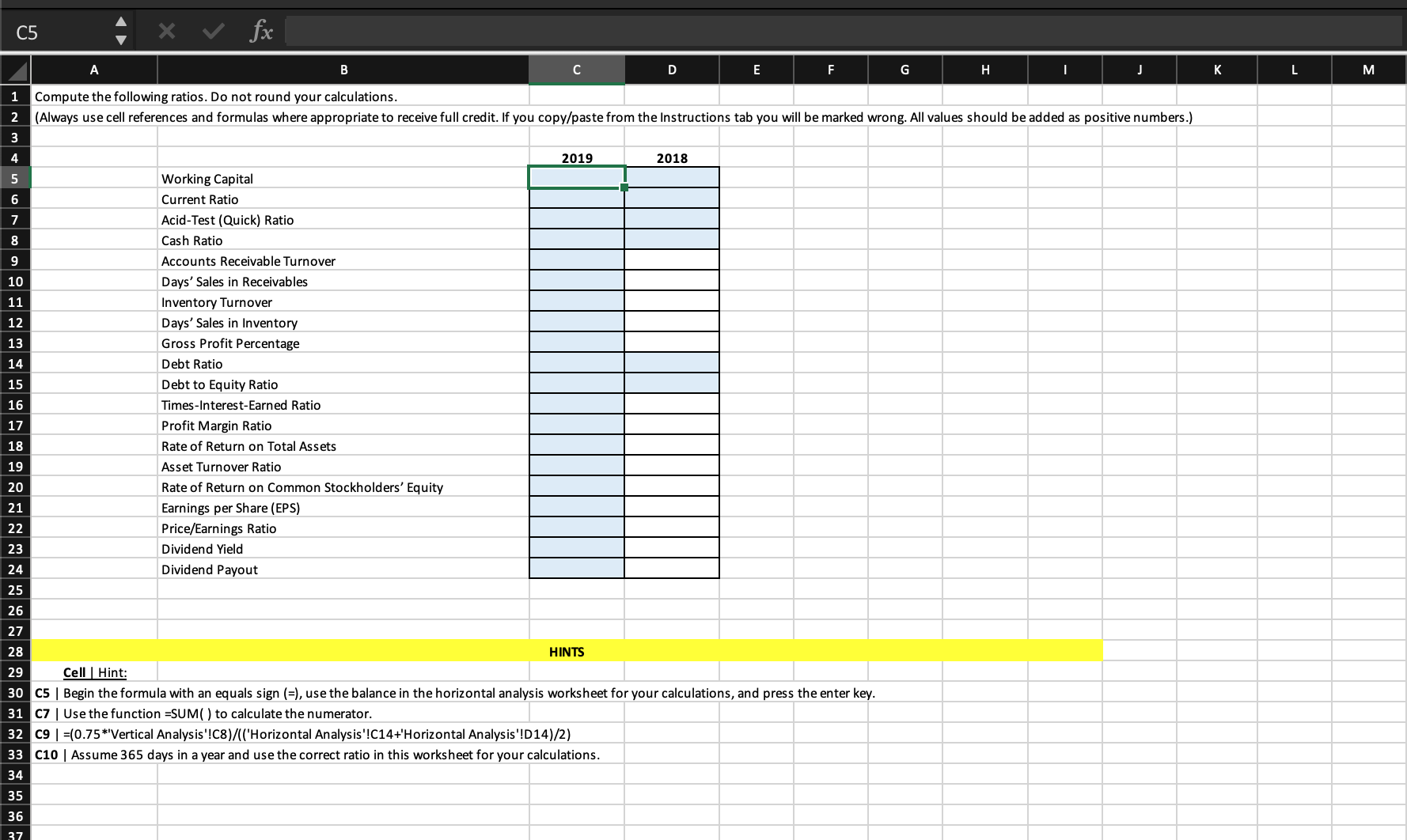The height and width of the screenshot is (840, 1407).
Task: Click the Days' Sales in Inventory label
Action: pos(229,323)
